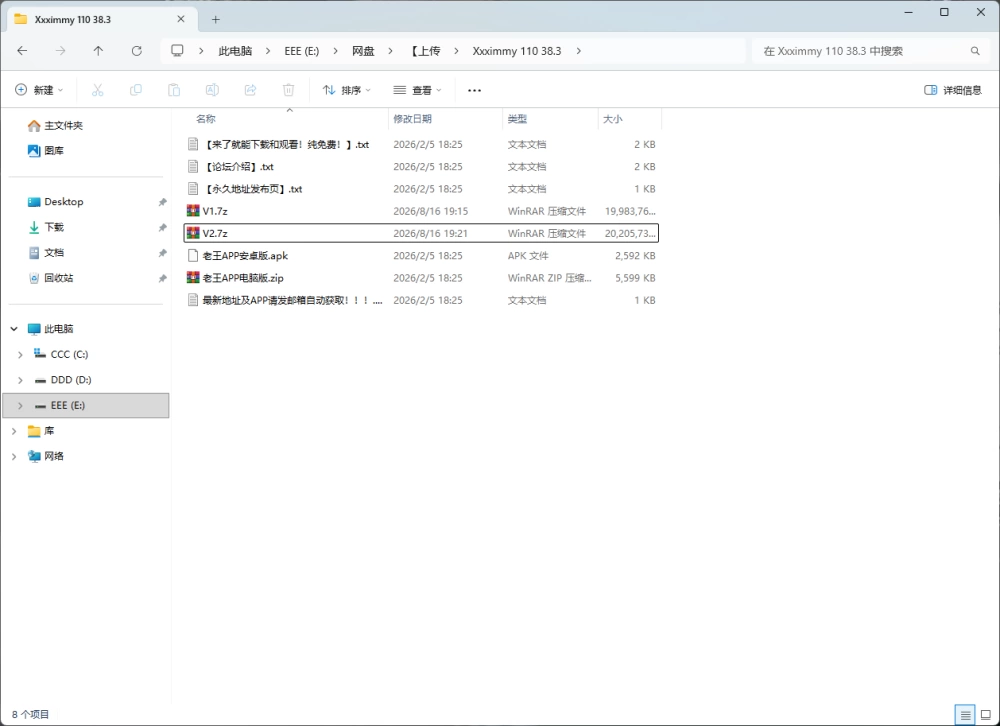Image resolution: width=1000 pixels, height=726 pixels.
Task: Click the Rename icon in toolbar
Action: click(212, 90)
